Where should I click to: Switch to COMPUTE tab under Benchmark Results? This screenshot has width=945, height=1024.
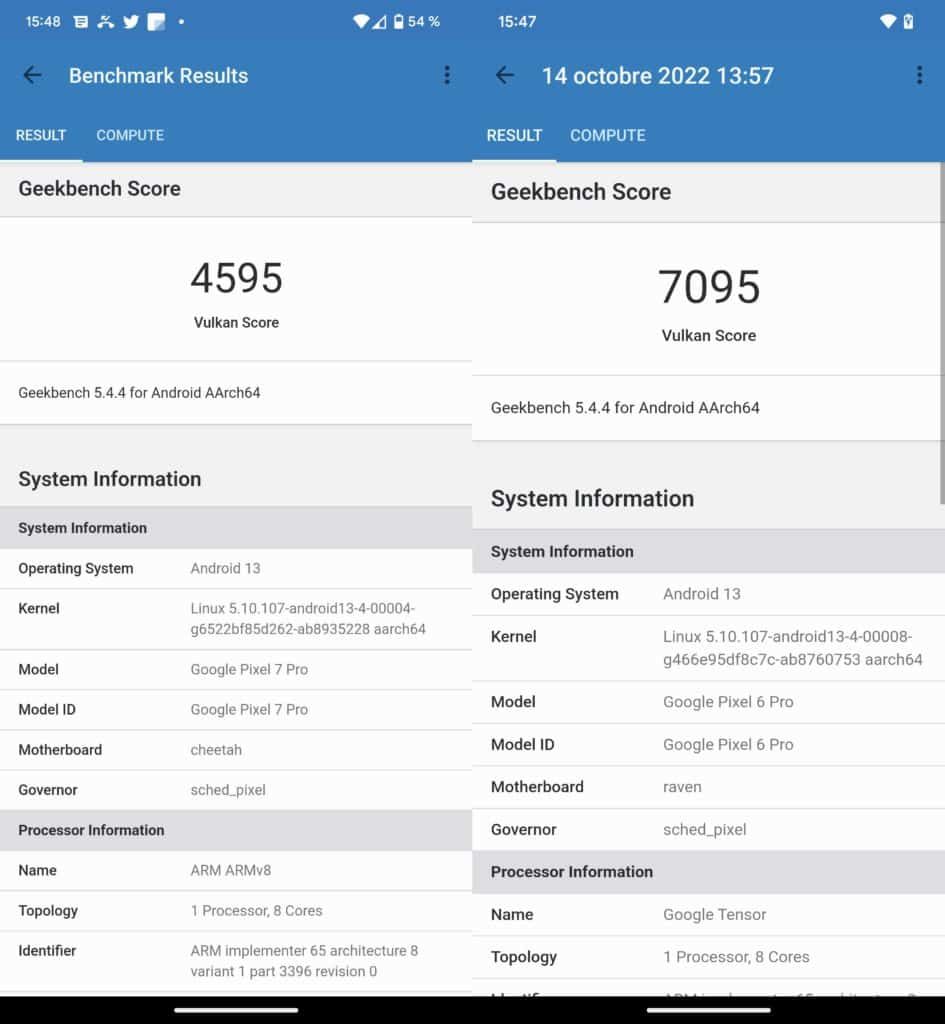tap(130, 136)
